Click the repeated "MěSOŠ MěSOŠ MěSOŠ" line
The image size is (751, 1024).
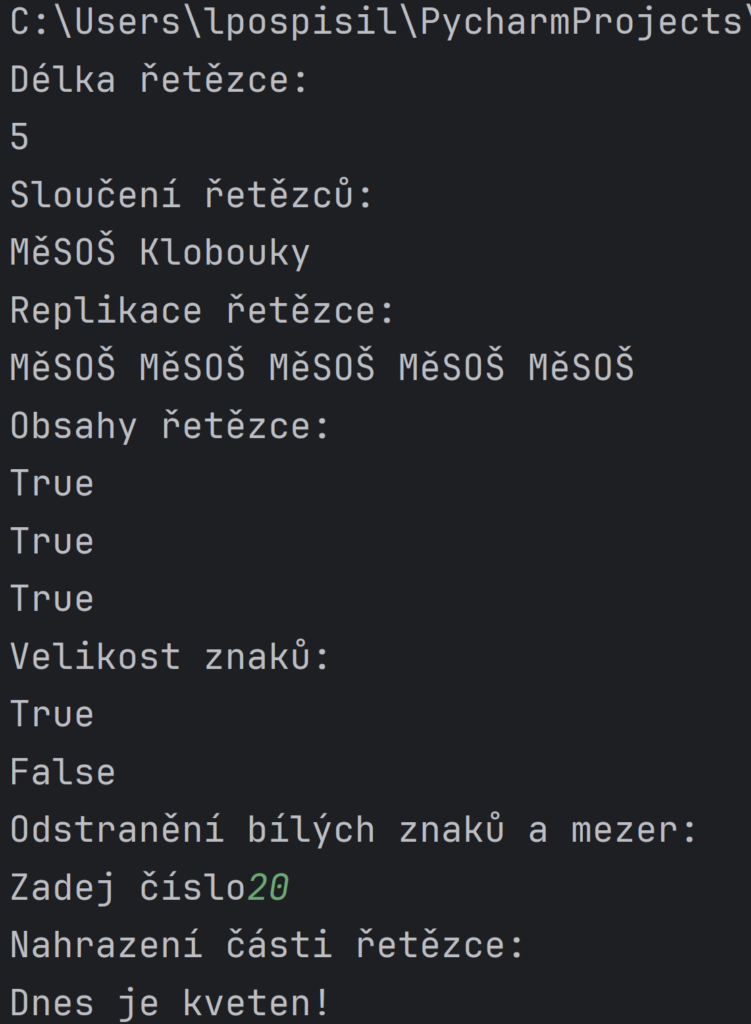point(322,368)
